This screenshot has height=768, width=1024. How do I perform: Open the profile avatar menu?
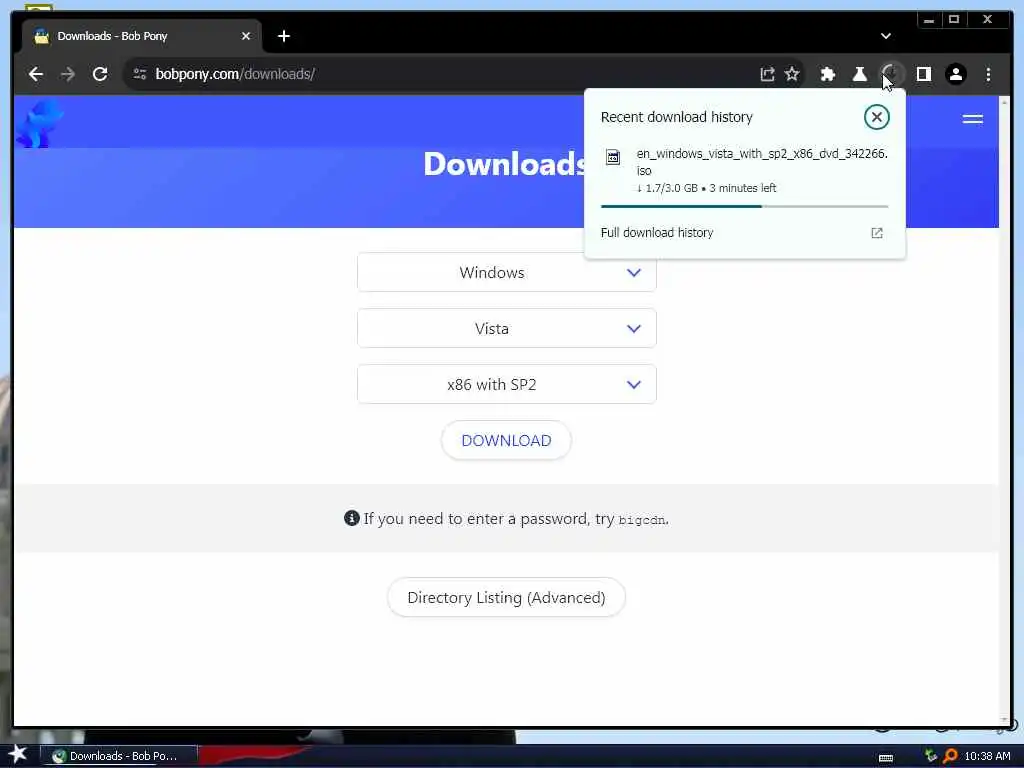(x=955, y=74)
